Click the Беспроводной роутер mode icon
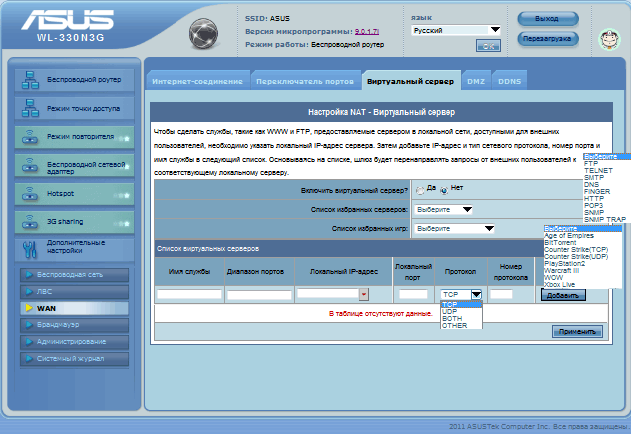 (29, 79)
